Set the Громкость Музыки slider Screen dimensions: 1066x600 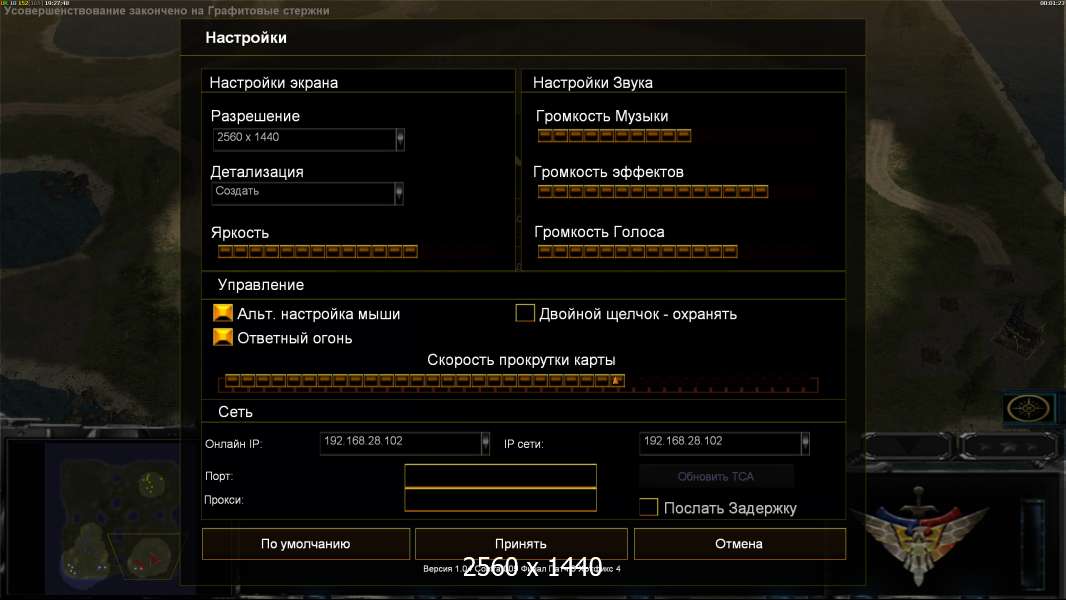tap(615, 135)
